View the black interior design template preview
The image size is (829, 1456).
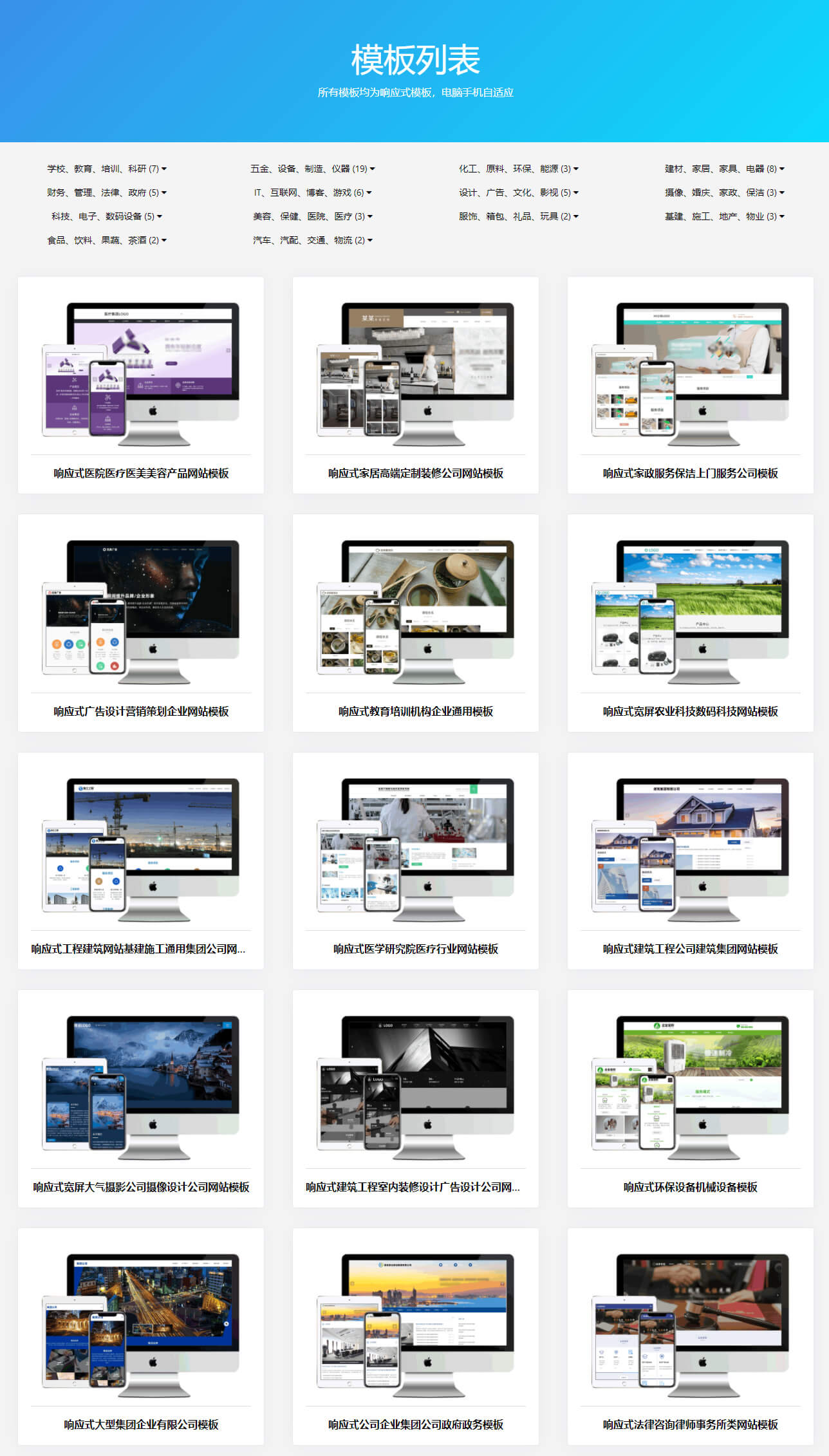click(x=416, y=1087)
